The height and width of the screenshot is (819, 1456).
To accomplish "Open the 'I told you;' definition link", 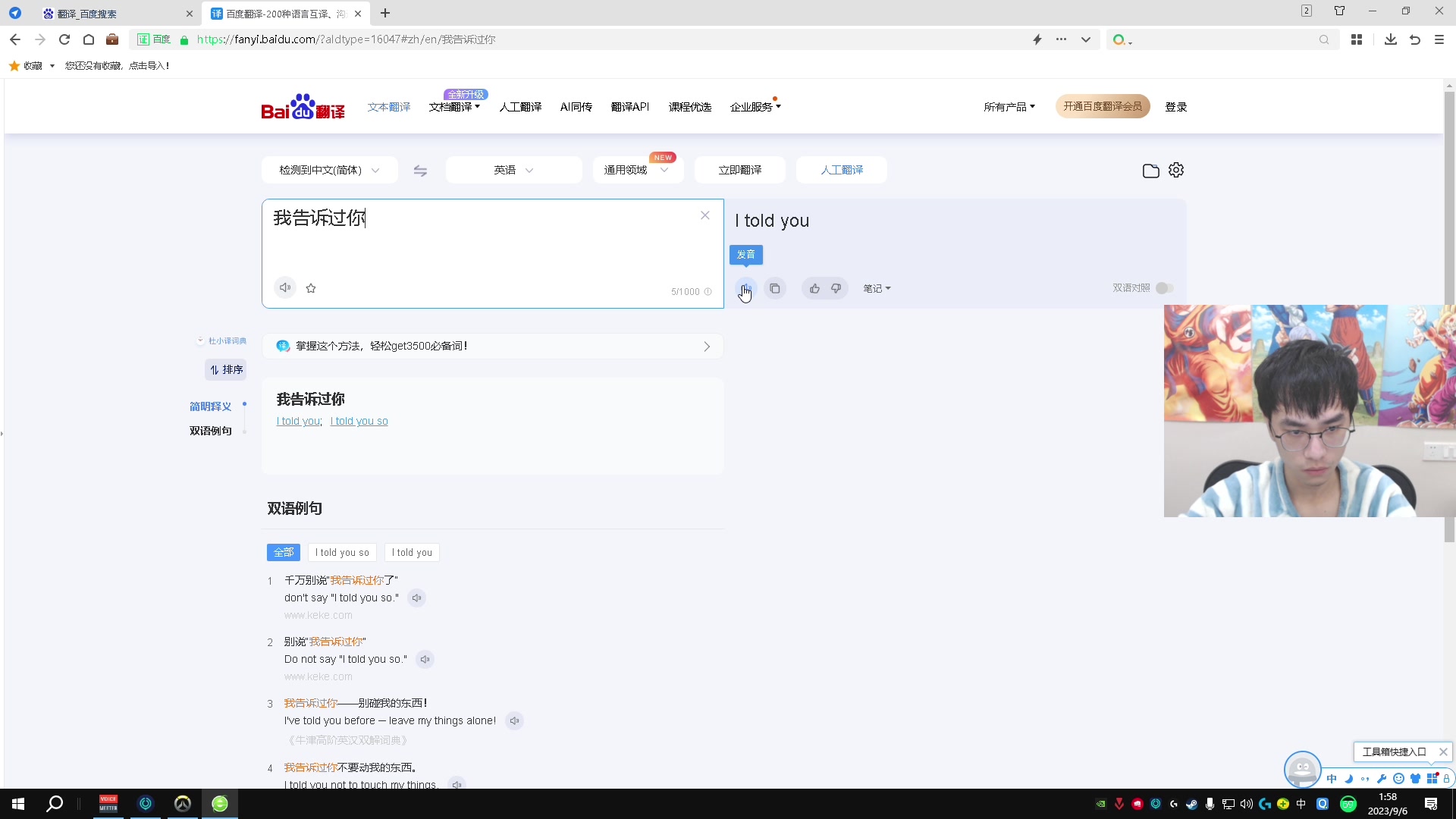I will coord(299,422).
